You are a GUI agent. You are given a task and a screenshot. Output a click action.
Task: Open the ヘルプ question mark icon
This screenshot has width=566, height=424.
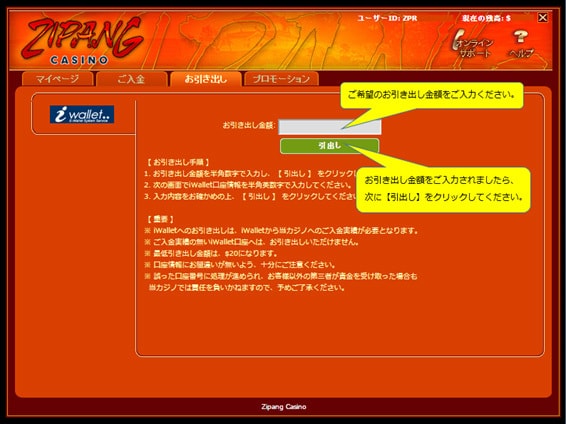coord(521,44)
